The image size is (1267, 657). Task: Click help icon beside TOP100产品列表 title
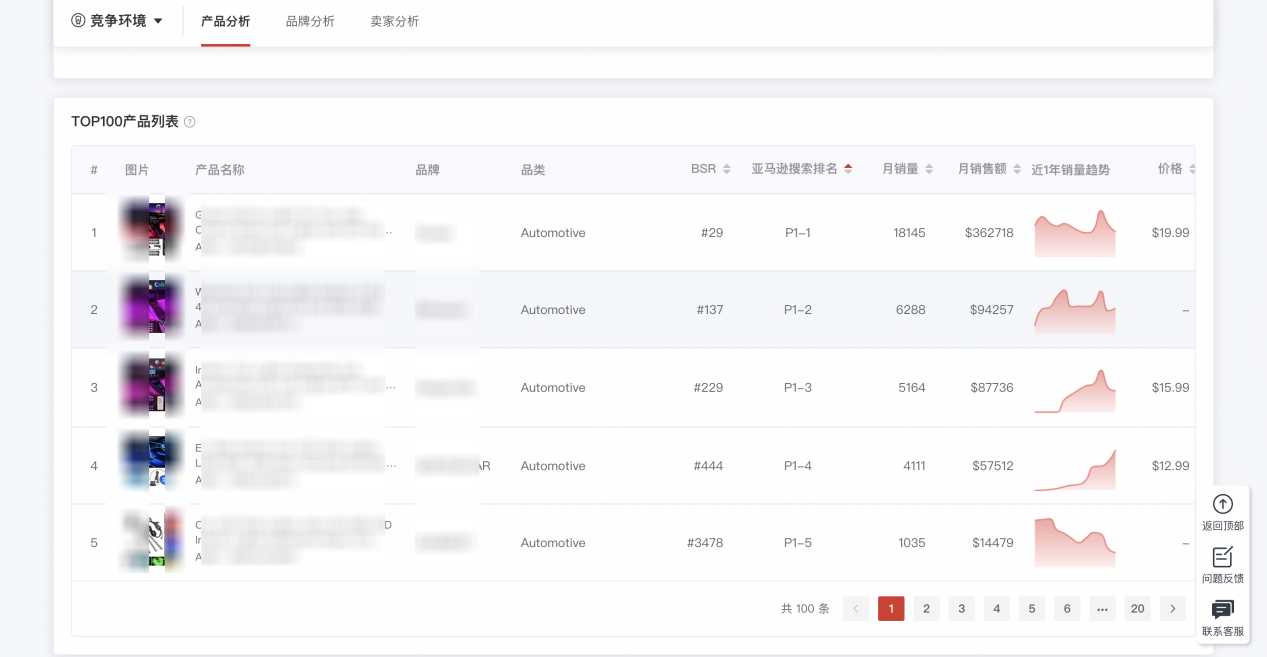click(x=190, y=122)
